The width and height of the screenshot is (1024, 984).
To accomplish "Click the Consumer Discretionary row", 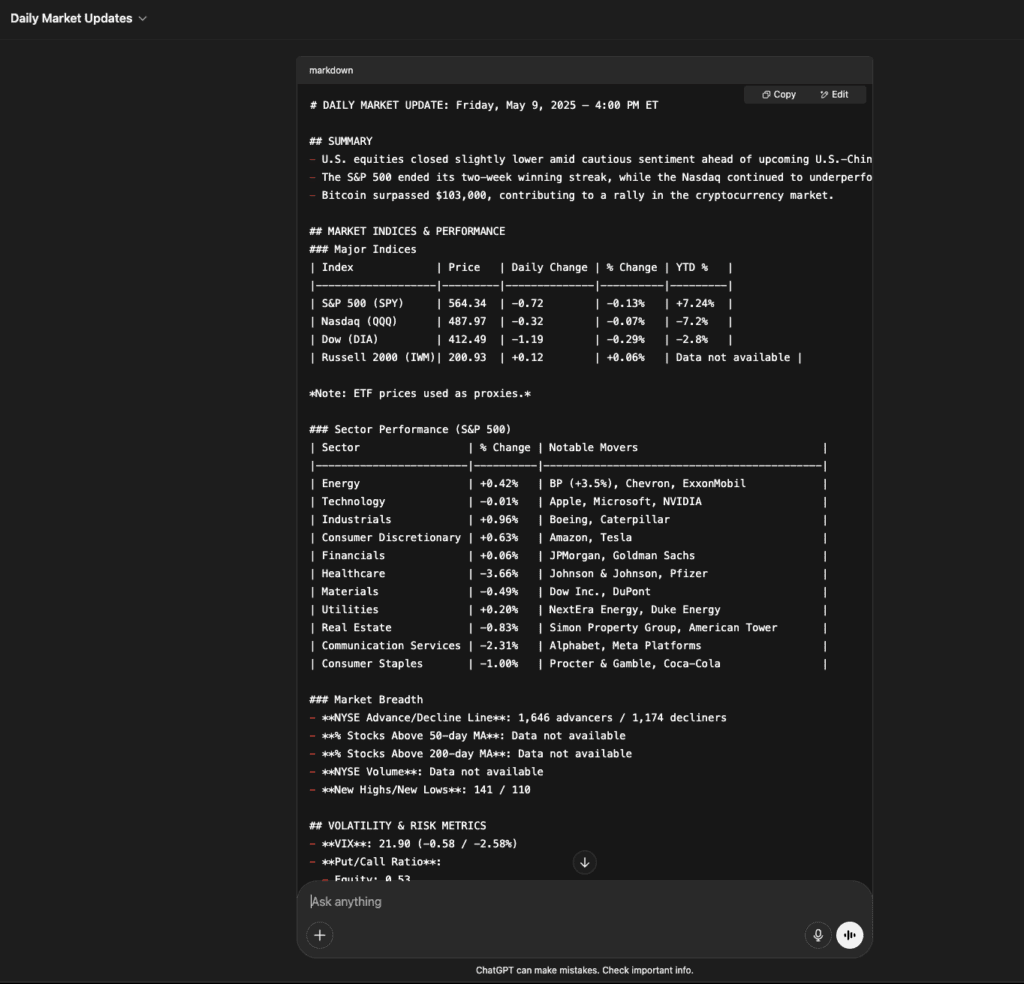I will (568, 538).
